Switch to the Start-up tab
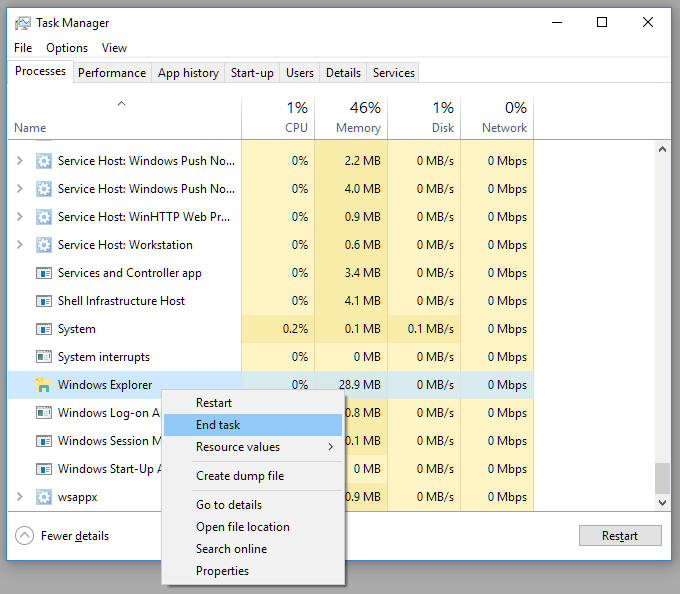680x594 pixels. [x=252, y=73]
